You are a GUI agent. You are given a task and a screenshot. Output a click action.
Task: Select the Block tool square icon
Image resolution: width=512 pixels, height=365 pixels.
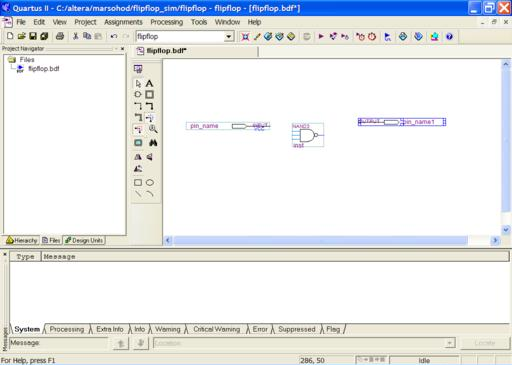[x=149, y=95]
